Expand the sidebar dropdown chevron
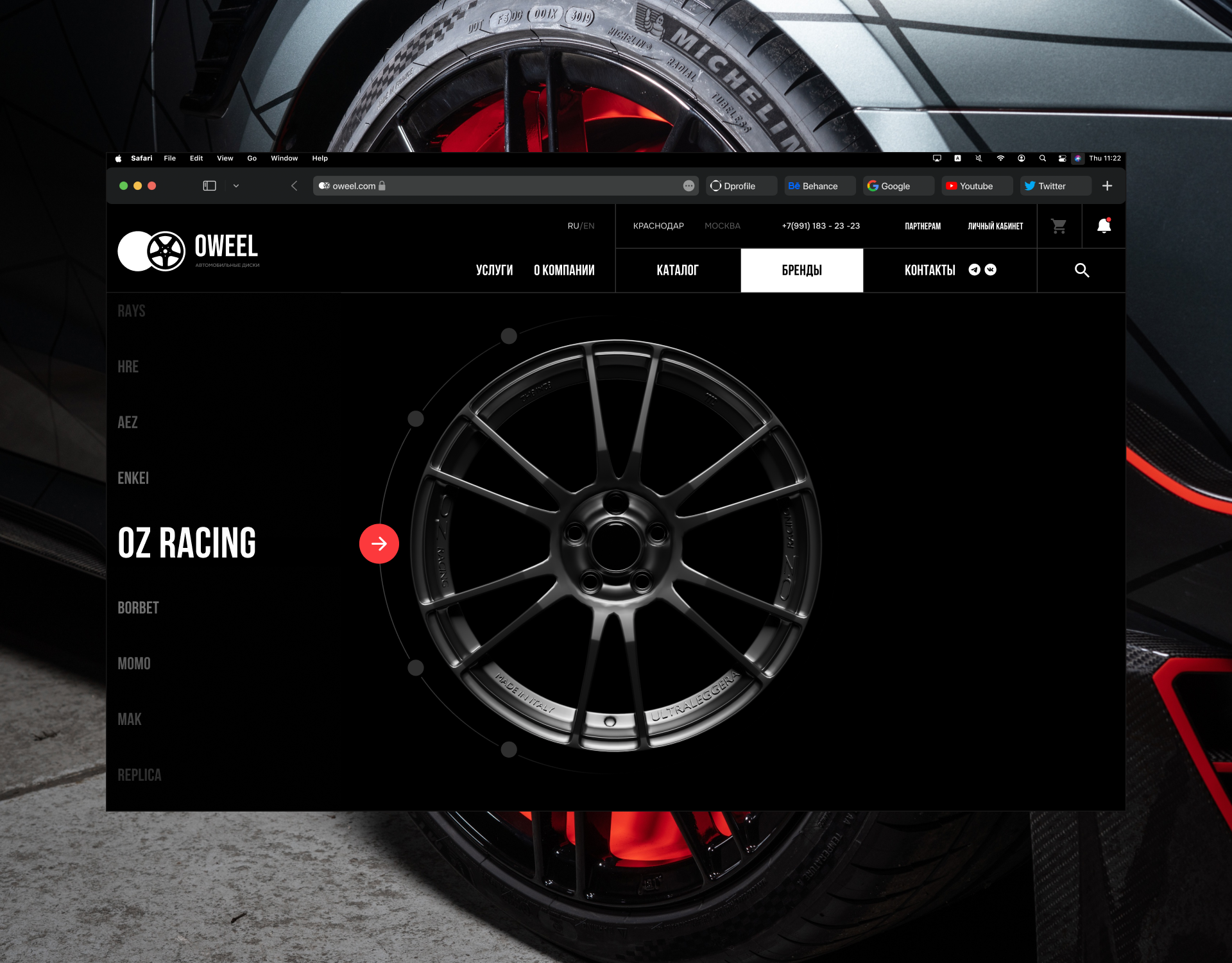This screenshot has width=1232, height=963. click(235, 185)
